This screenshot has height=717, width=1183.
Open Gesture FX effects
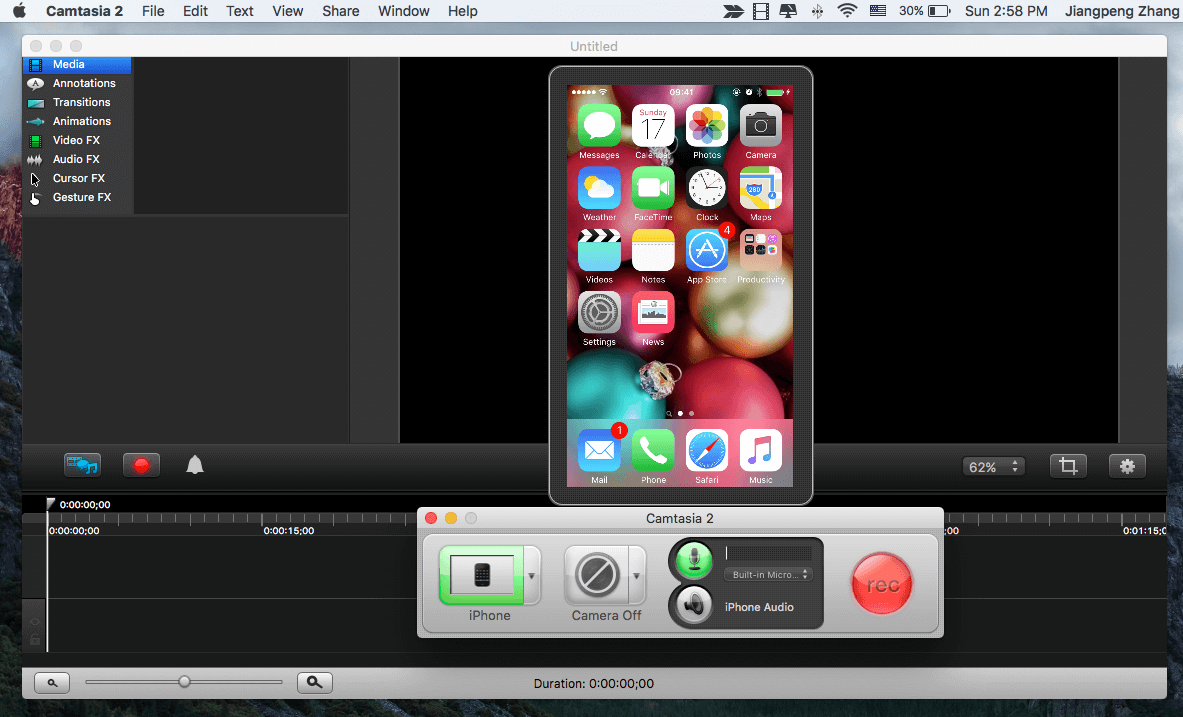coord(81,197)
